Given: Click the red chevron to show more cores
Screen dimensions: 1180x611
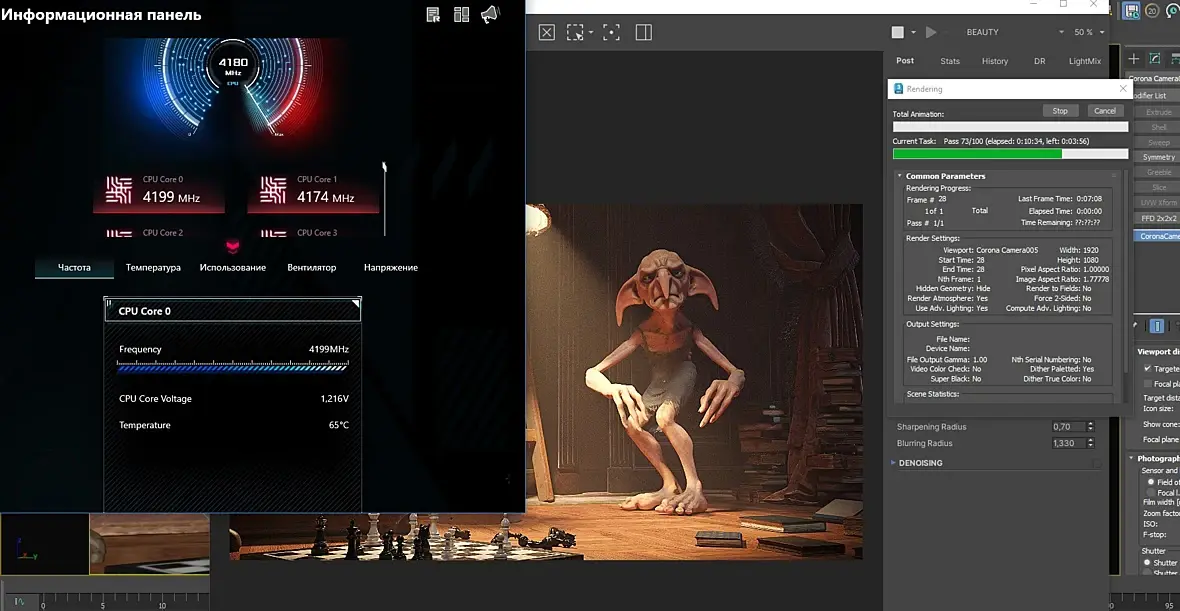Looking at the screenshot, I should coord(232,247).
